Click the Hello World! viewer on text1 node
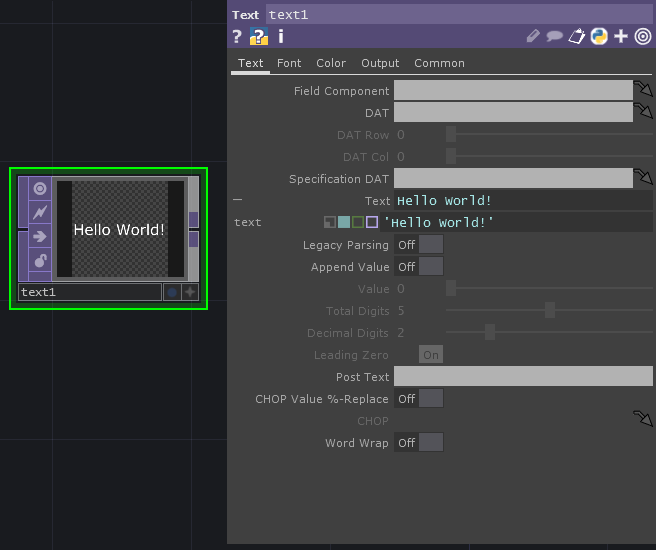This screenshot has width=656, height=550. 120,229
